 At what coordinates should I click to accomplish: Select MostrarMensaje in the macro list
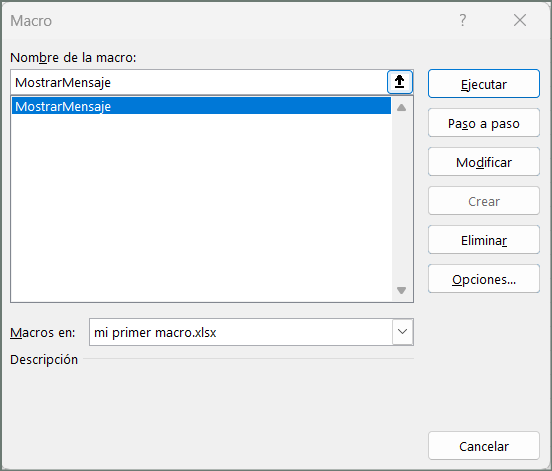(201, 106)
